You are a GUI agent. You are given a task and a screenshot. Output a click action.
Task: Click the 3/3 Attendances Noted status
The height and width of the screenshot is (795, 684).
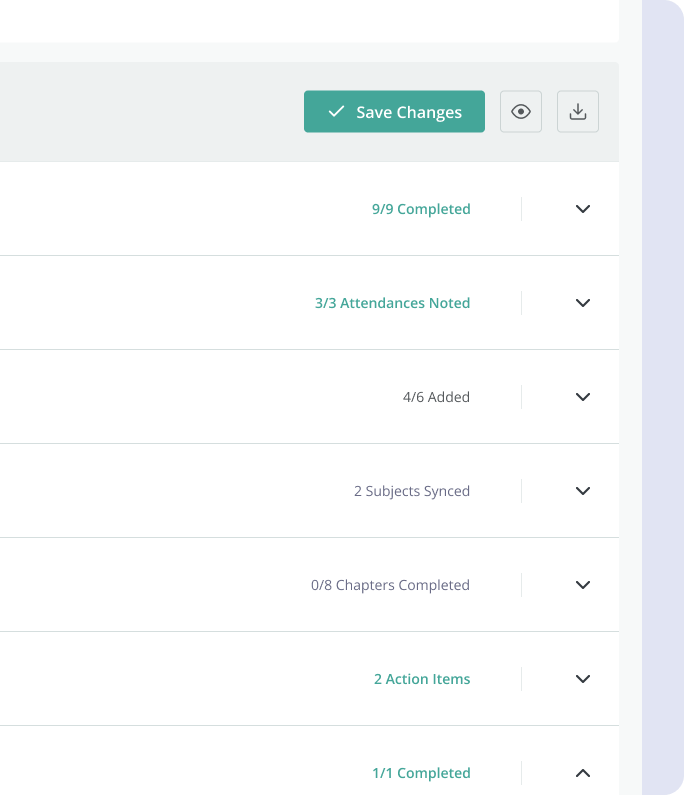pos(392,303)
